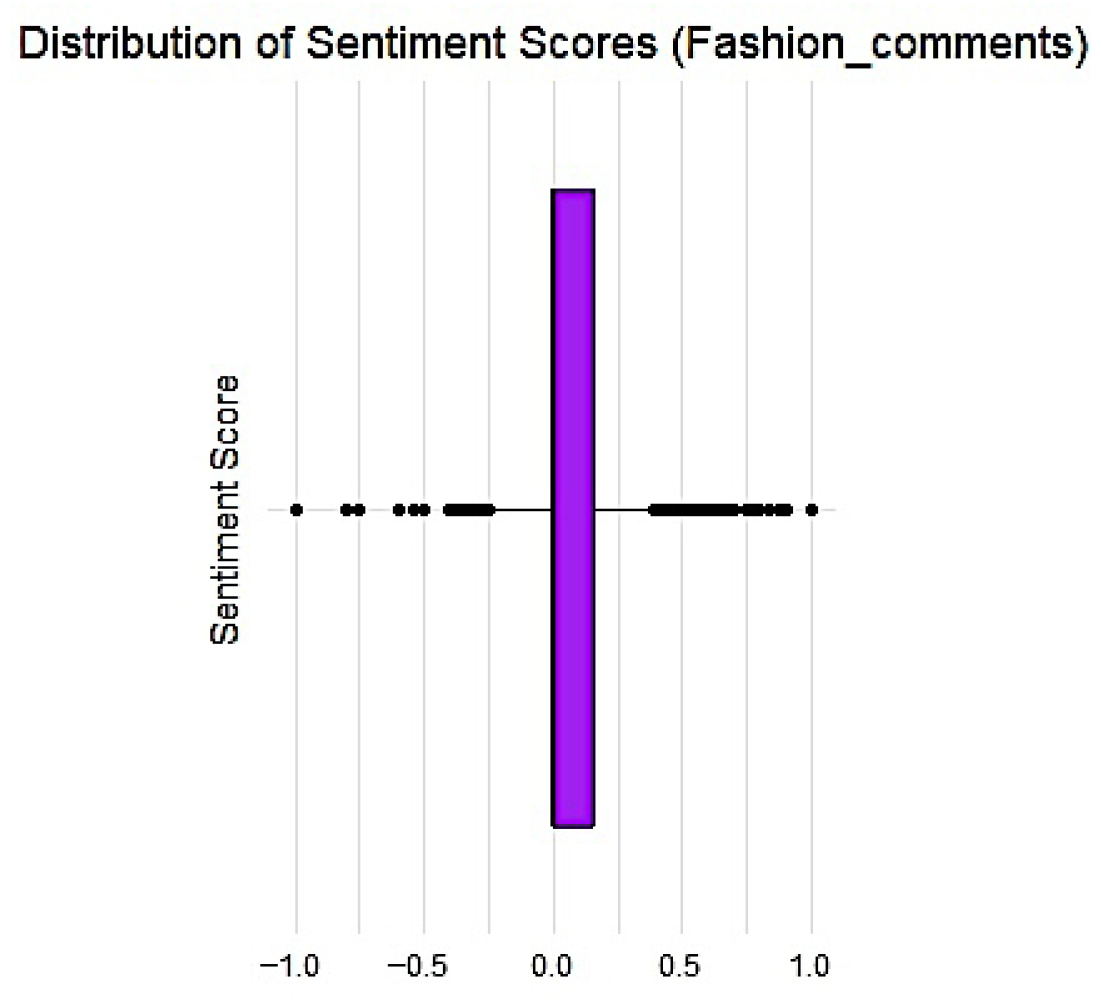This screenshot has width=1102, height=1008.
Task: Click the -0.5 x-axis tick label
Action: click(419, 968)
